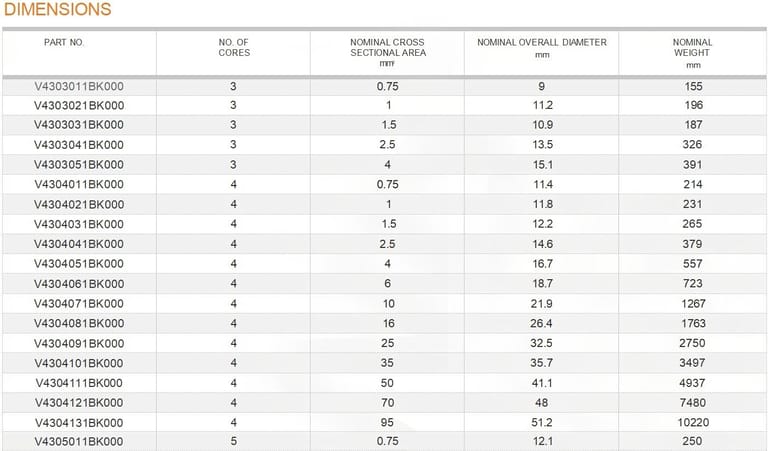The height and width of the screenshot is (451, 768).
Task: Select part number V4303051BK000
Action: [79, 165]
